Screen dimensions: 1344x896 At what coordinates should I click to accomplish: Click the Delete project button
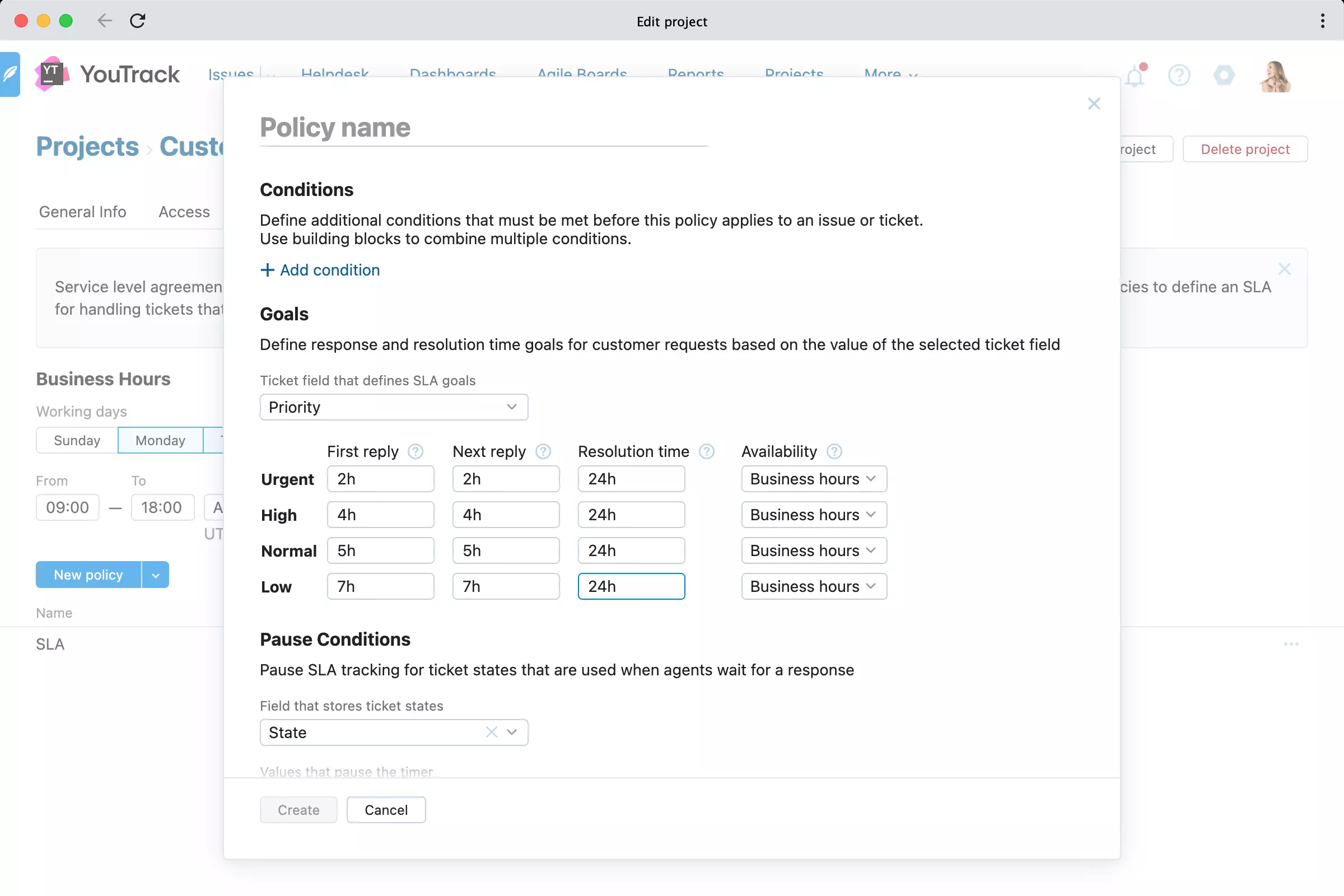point(1245,148)
